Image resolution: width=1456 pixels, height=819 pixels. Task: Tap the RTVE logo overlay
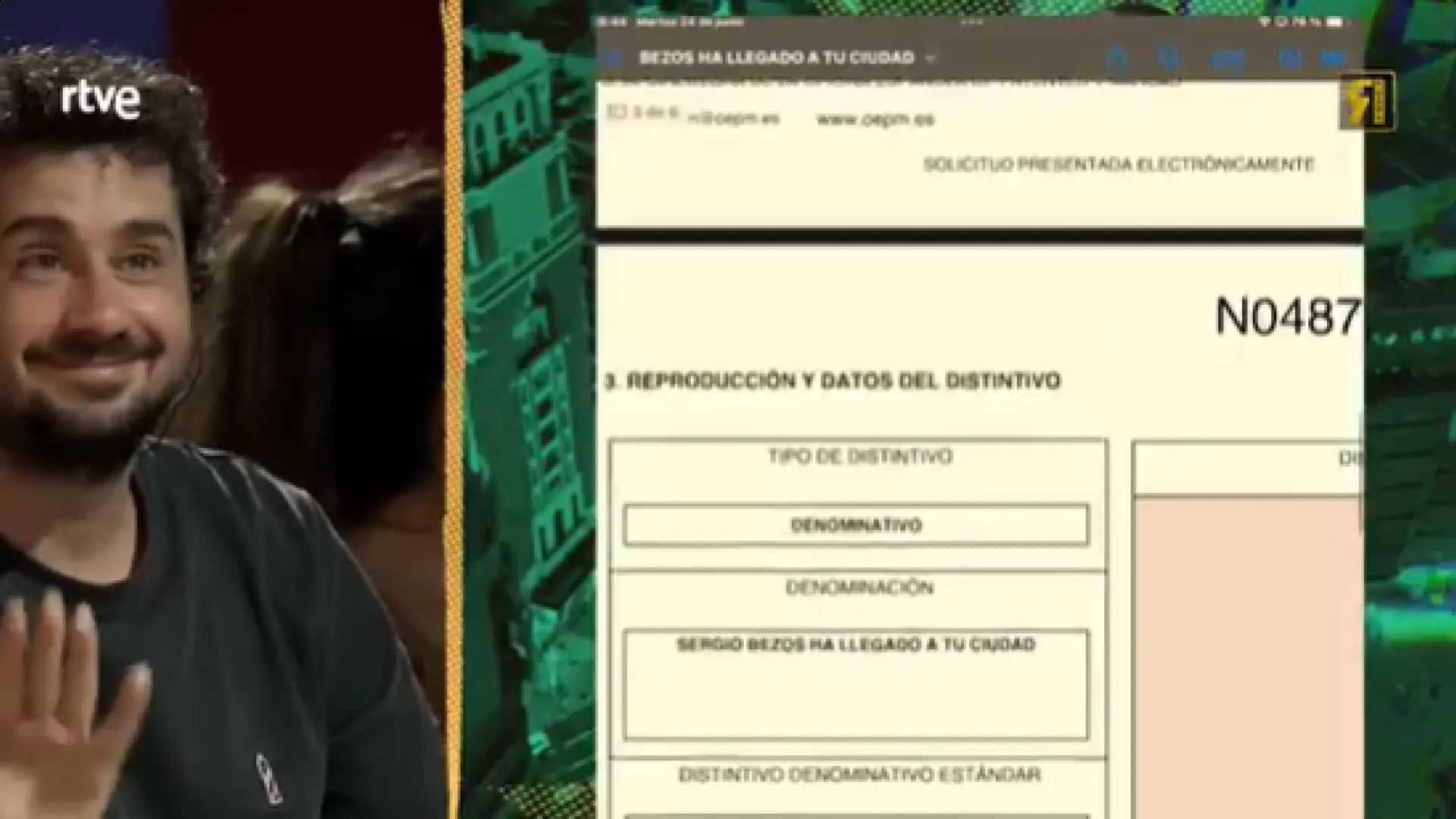100,100
